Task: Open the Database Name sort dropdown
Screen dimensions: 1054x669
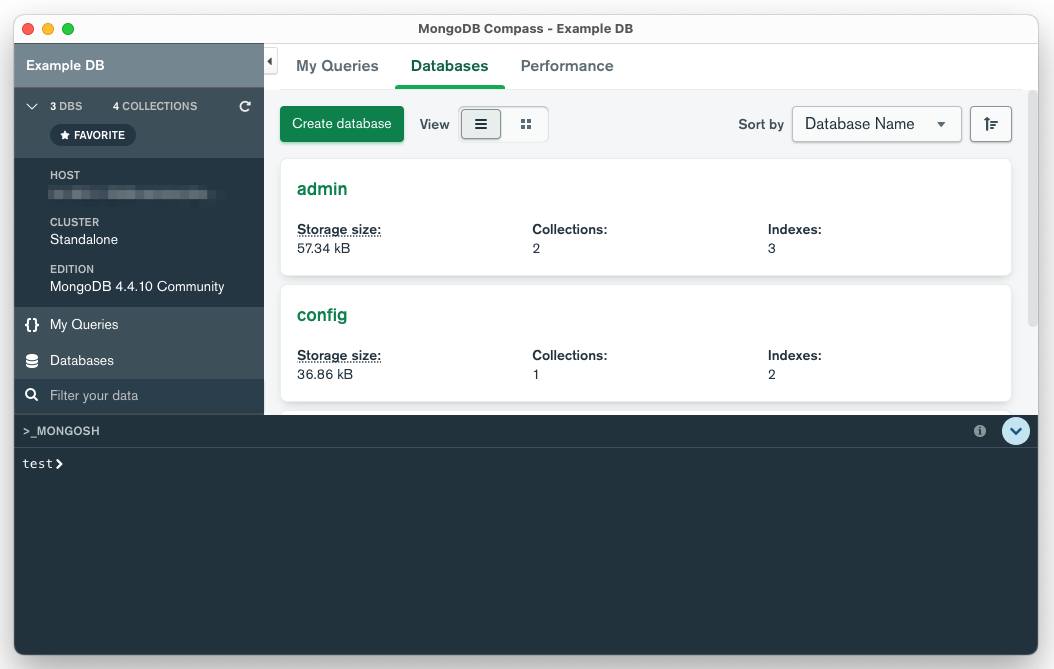Action: [x=876, y=124]
